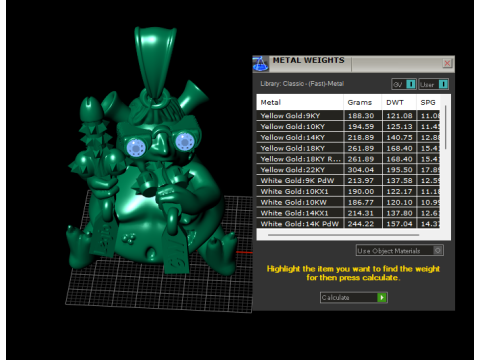Select the Yellow Gold:22KY row
Viewport: 480px width, 360px height.
(348, 170)
